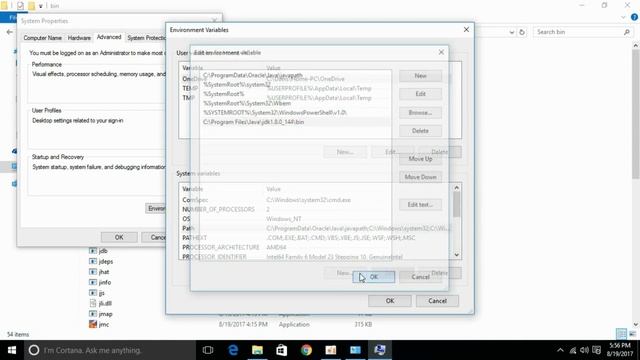
Task: Click the search magnifier in Explorer
Action: (x=627, y=32)
